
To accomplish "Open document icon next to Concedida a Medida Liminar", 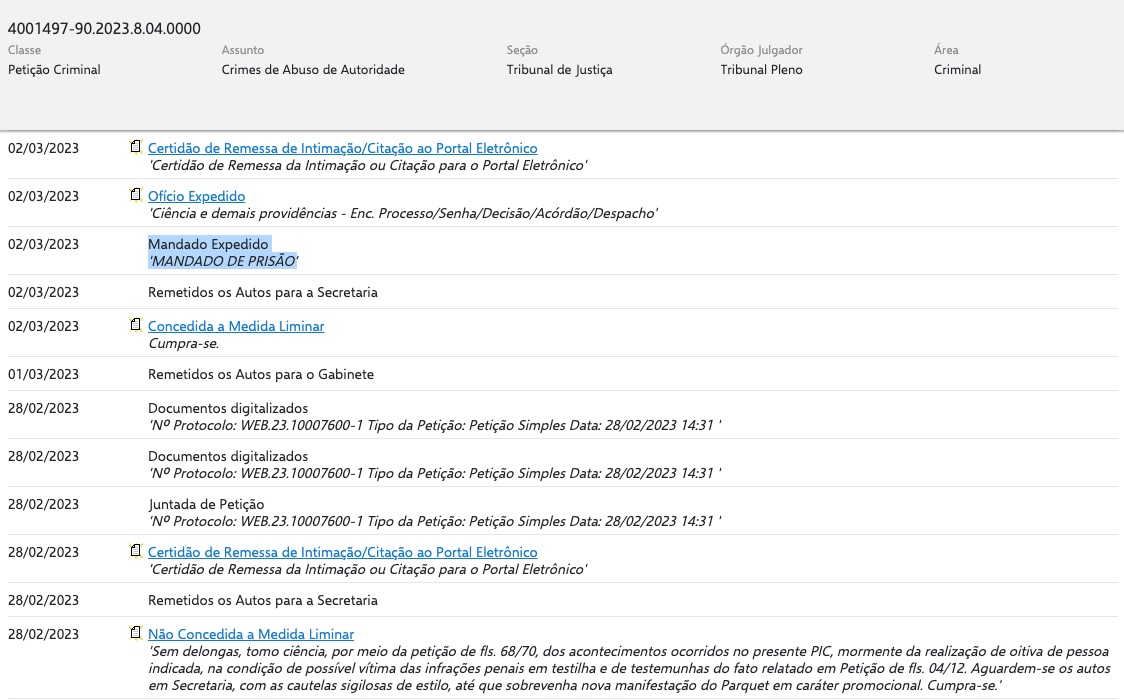I will (136, 326).
